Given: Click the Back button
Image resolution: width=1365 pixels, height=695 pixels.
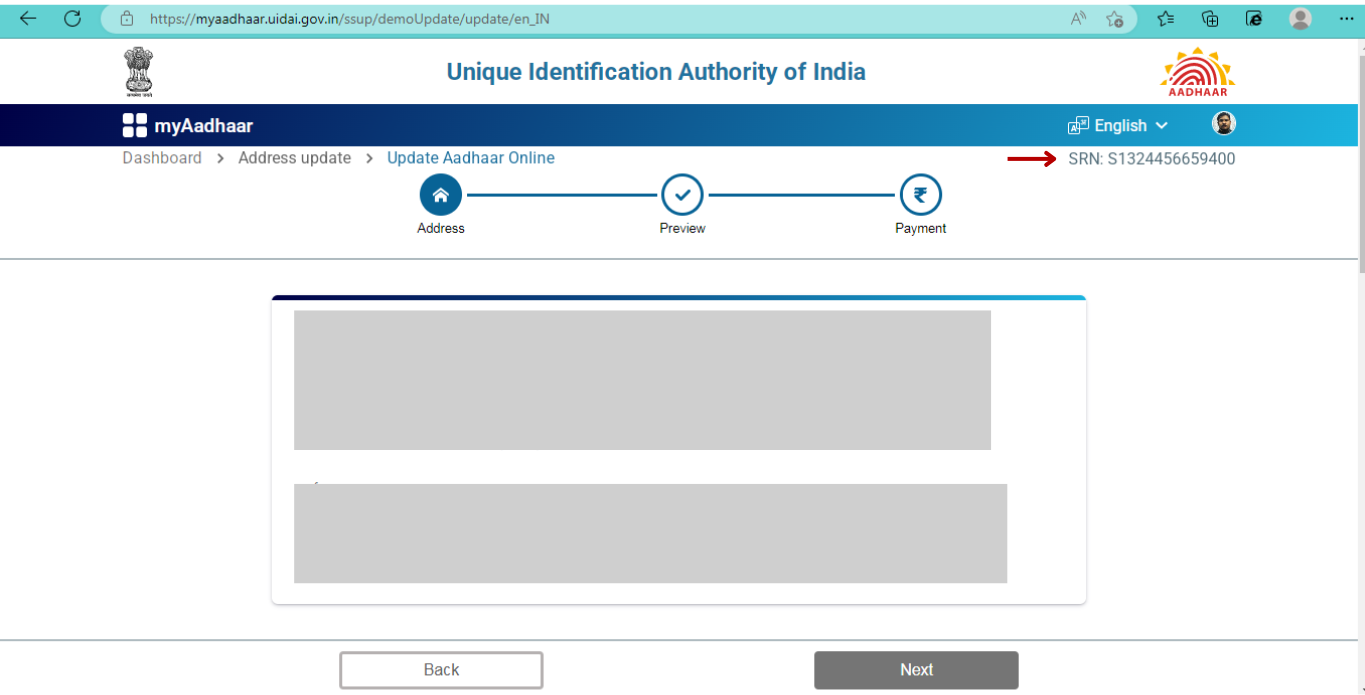Looking at the screenshot, I should tap(440, 669).
